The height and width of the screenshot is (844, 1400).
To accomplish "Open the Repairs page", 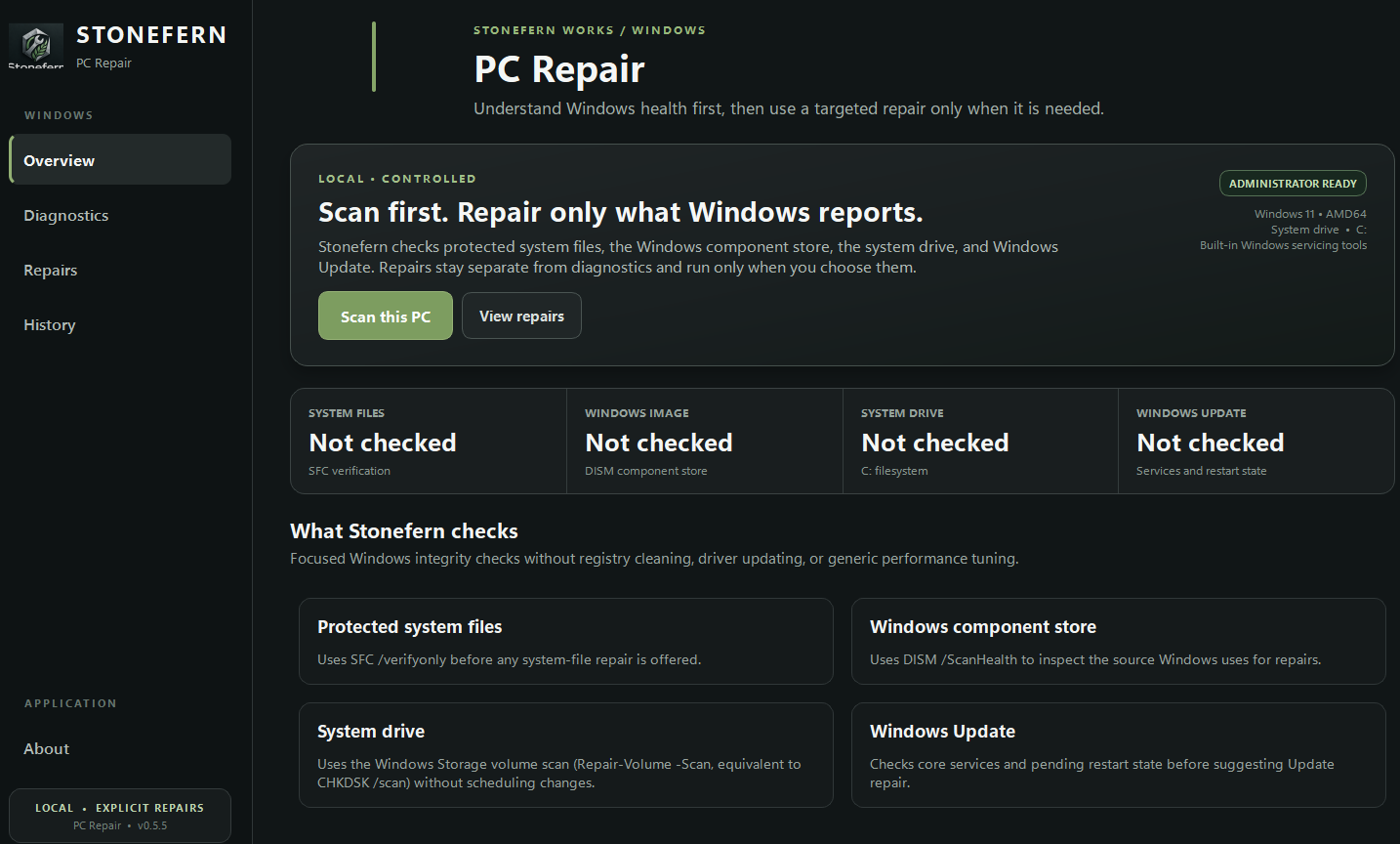I will [x=120, y=270].
